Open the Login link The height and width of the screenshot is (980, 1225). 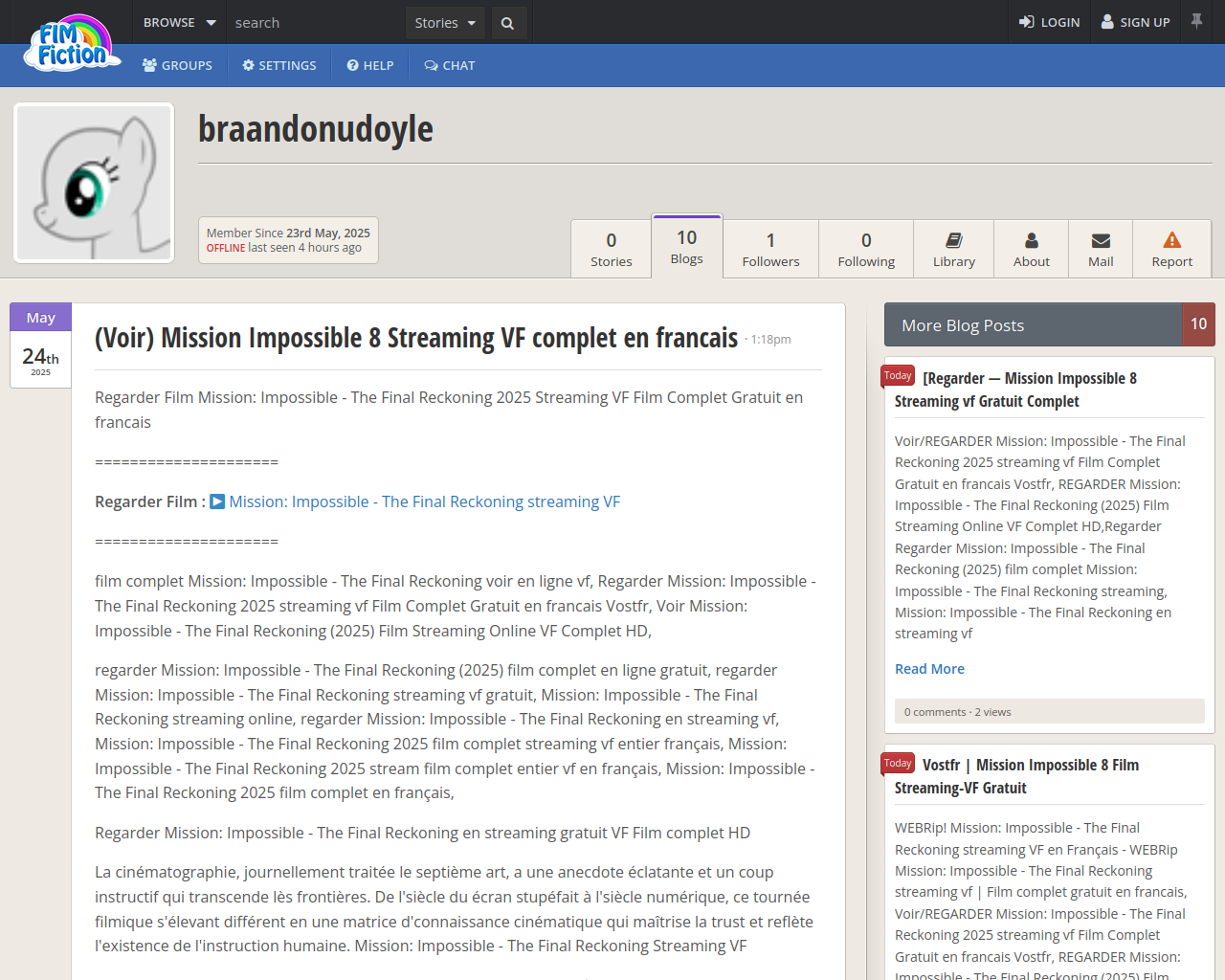point(1049,22)
